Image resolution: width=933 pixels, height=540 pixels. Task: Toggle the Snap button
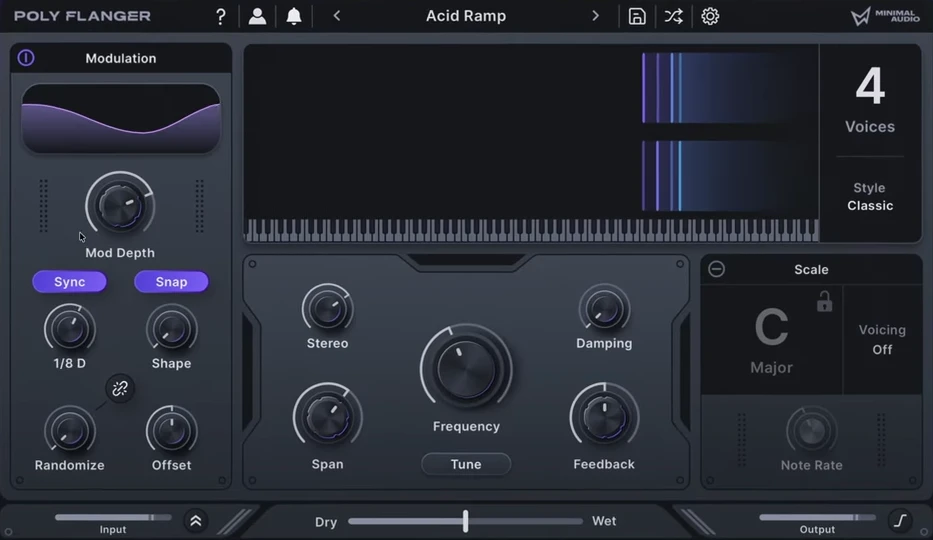click(x=171, y=282)
